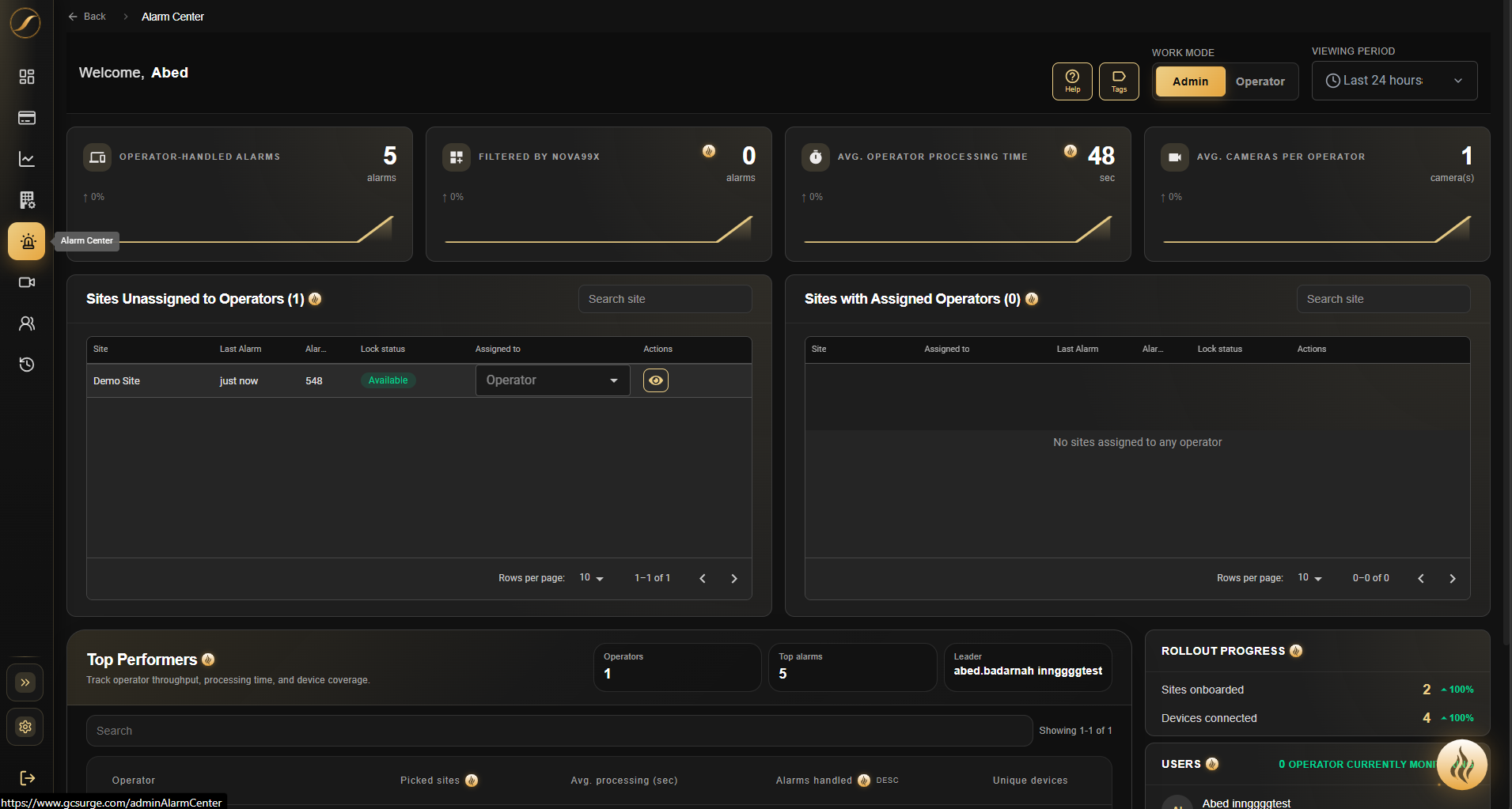This screenshot has height=809, width=1512.
Task: View Demo Site with the eye button
Action: 656,380
